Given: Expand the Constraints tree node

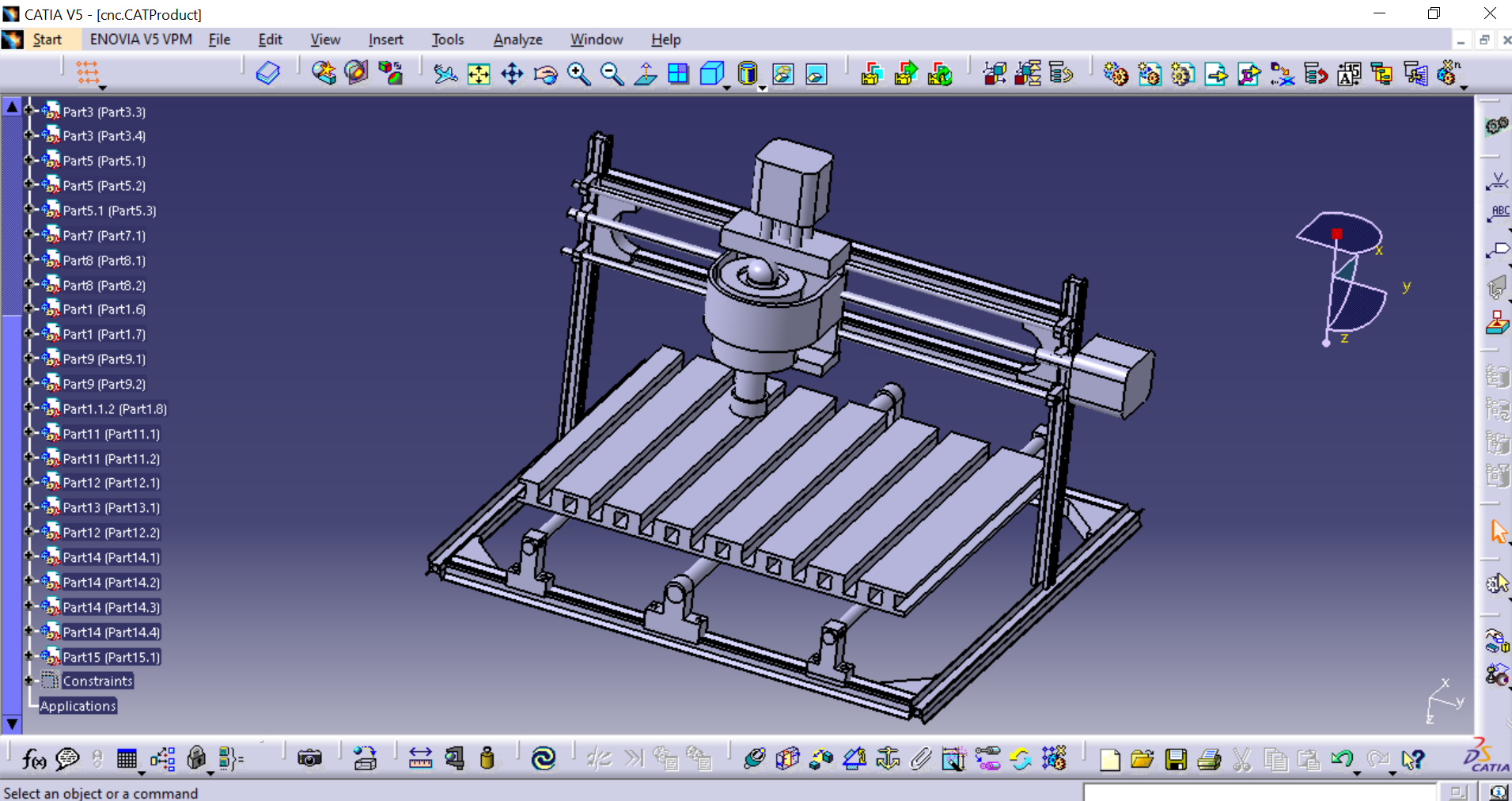Looking at the screenshot, I should point(28,680).
